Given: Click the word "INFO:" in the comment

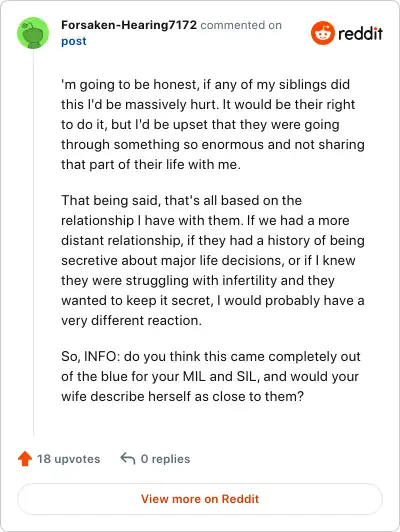Looking at the screenshot, I should point(102,357).
